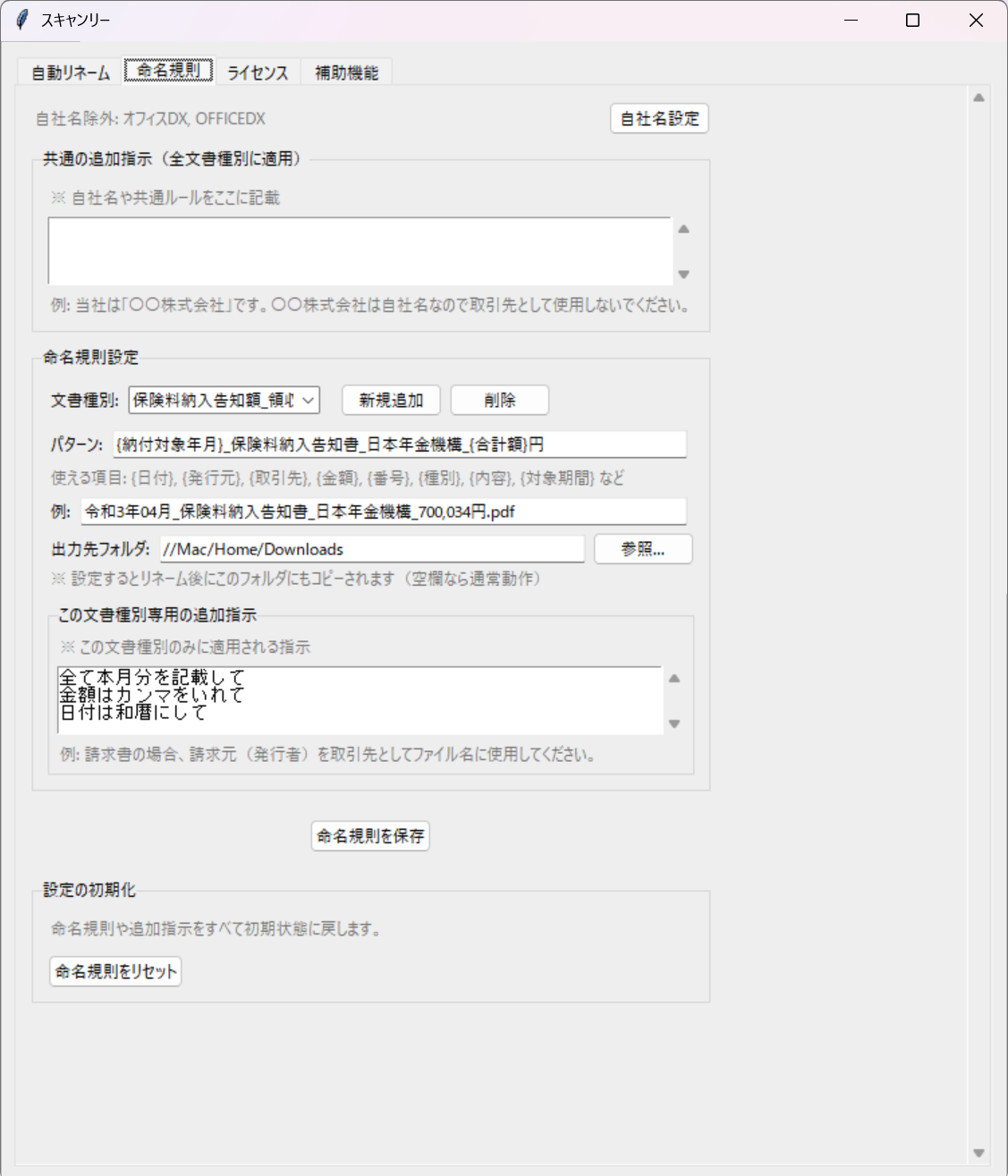Click into the パターン input field

click(400, 444)
